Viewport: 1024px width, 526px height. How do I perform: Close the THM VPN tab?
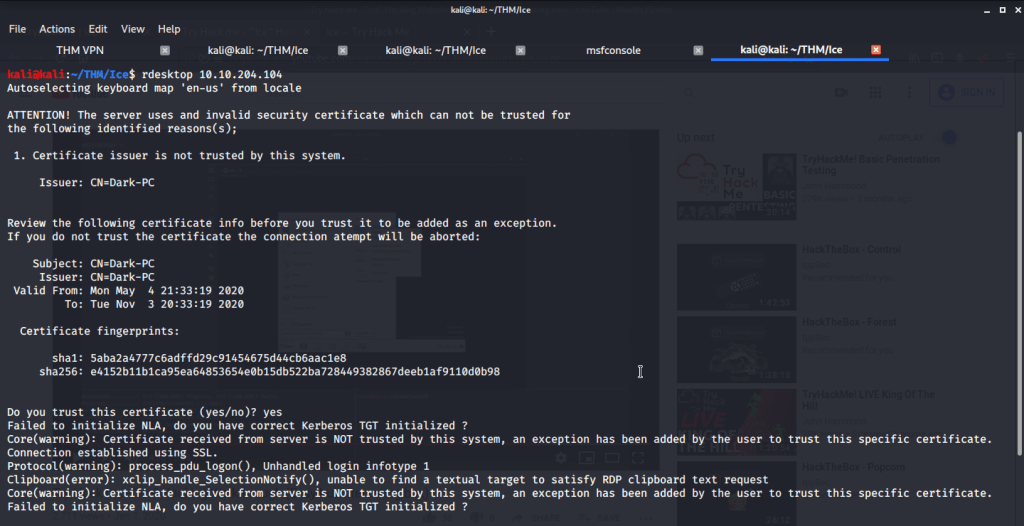(165, 50)
